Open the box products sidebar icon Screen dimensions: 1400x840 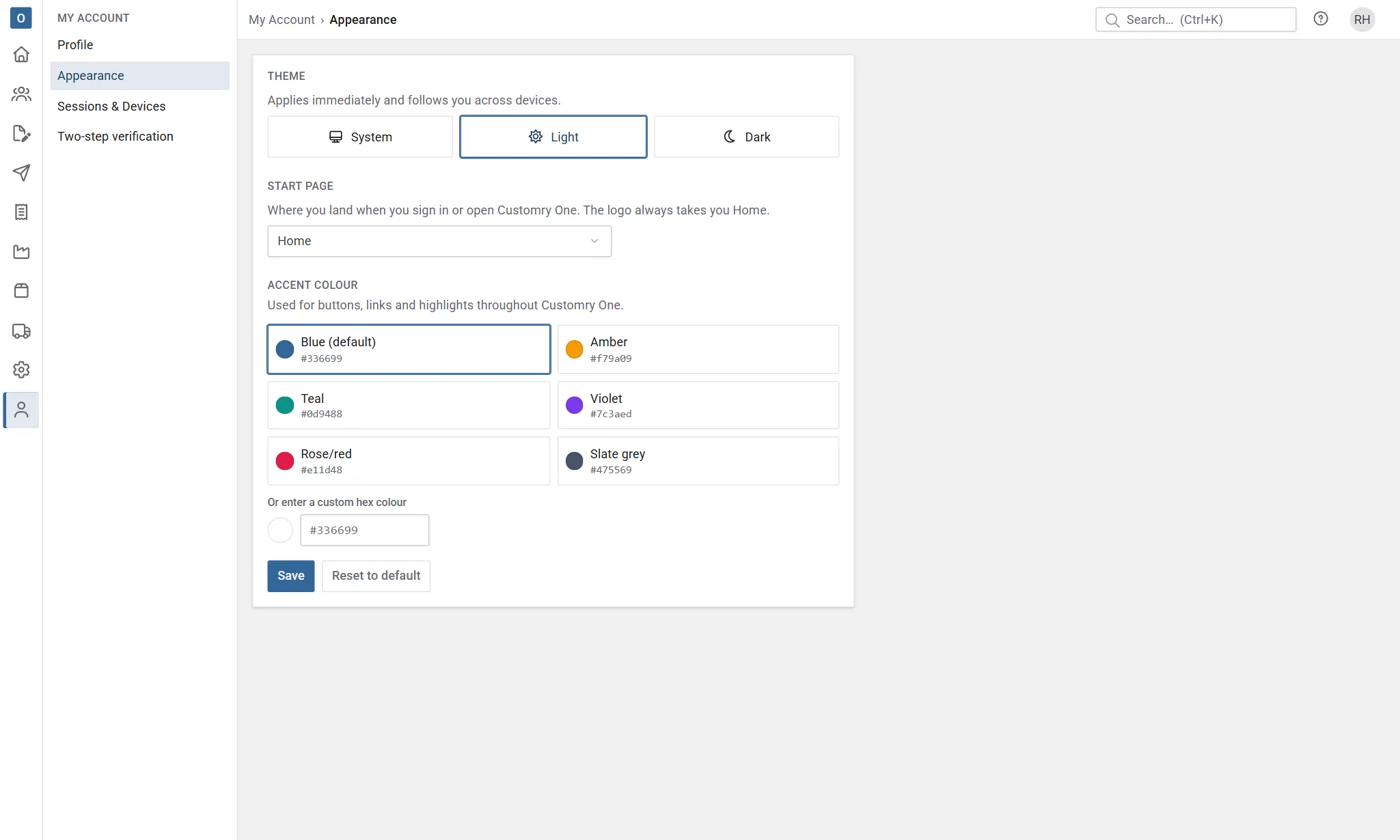coord(21,290)
